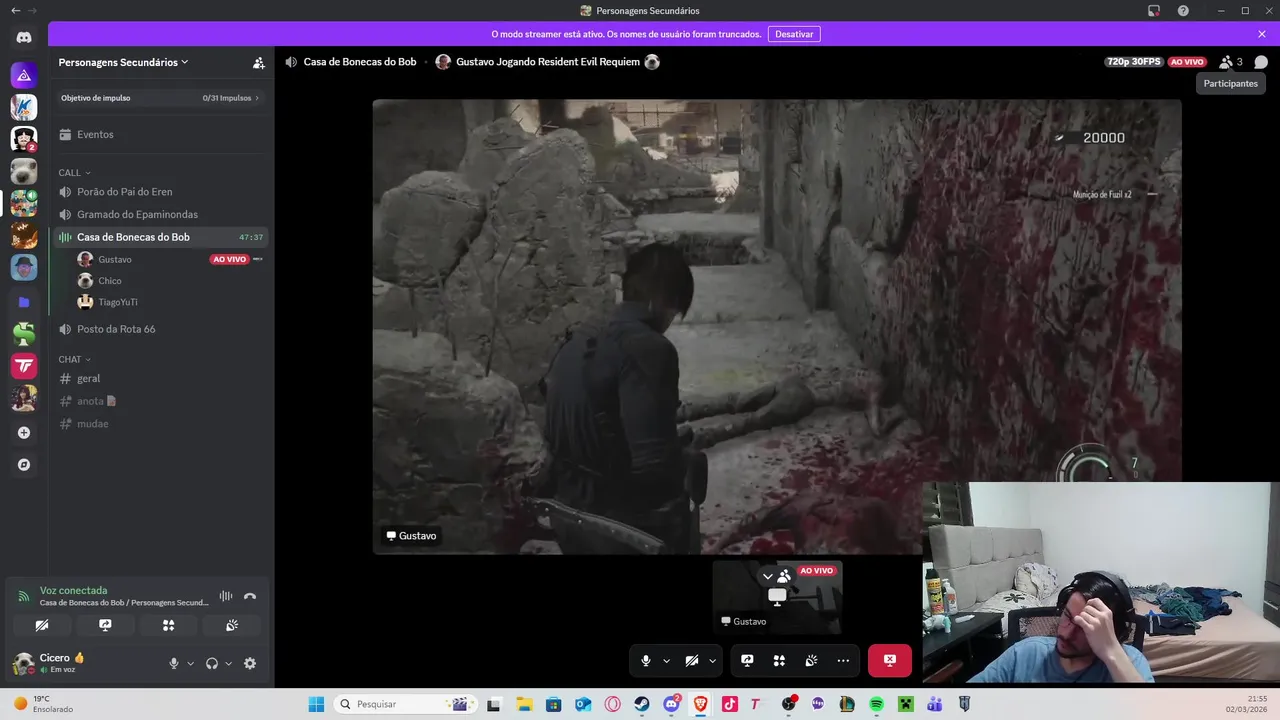
Task: Click the participants icon on Gustavo thumbnail
Action: pos(784,576)
